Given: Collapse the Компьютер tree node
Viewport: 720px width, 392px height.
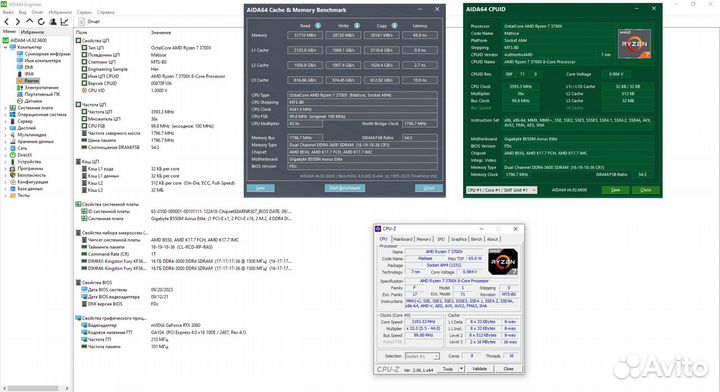Looking at the screenshot, I should click(6, 47).
